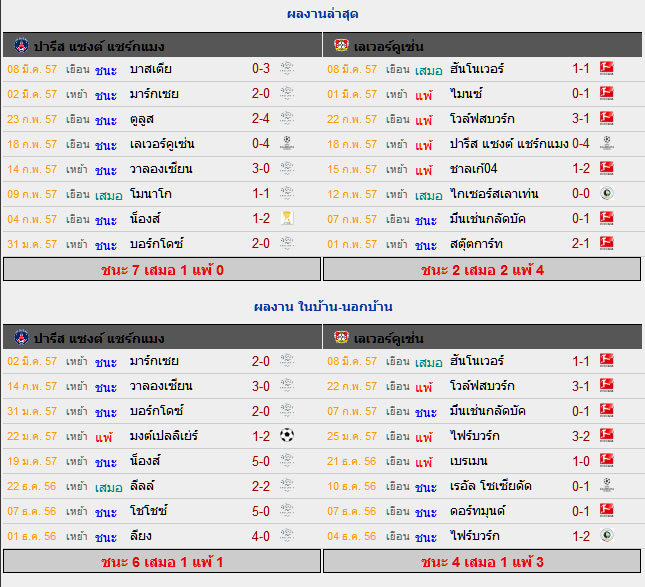Screen dimensions: 645x587
Task: Click the เสมอ result in the โมนาโก row
Action: pyautogui.click(x=109, y=195)
